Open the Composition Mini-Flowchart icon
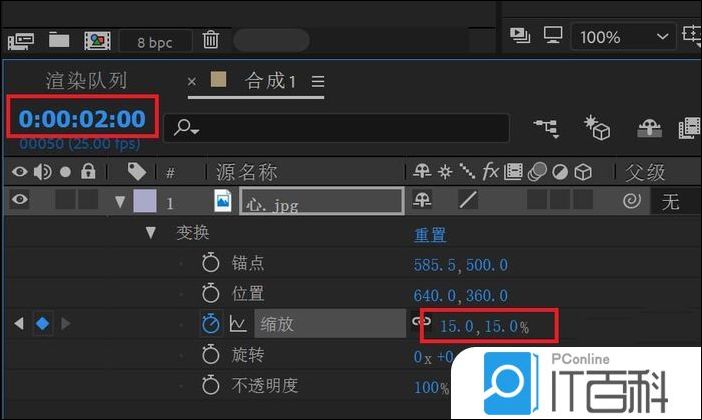The height and width of the screenshot is (420, 702). (x=547, y=128)
